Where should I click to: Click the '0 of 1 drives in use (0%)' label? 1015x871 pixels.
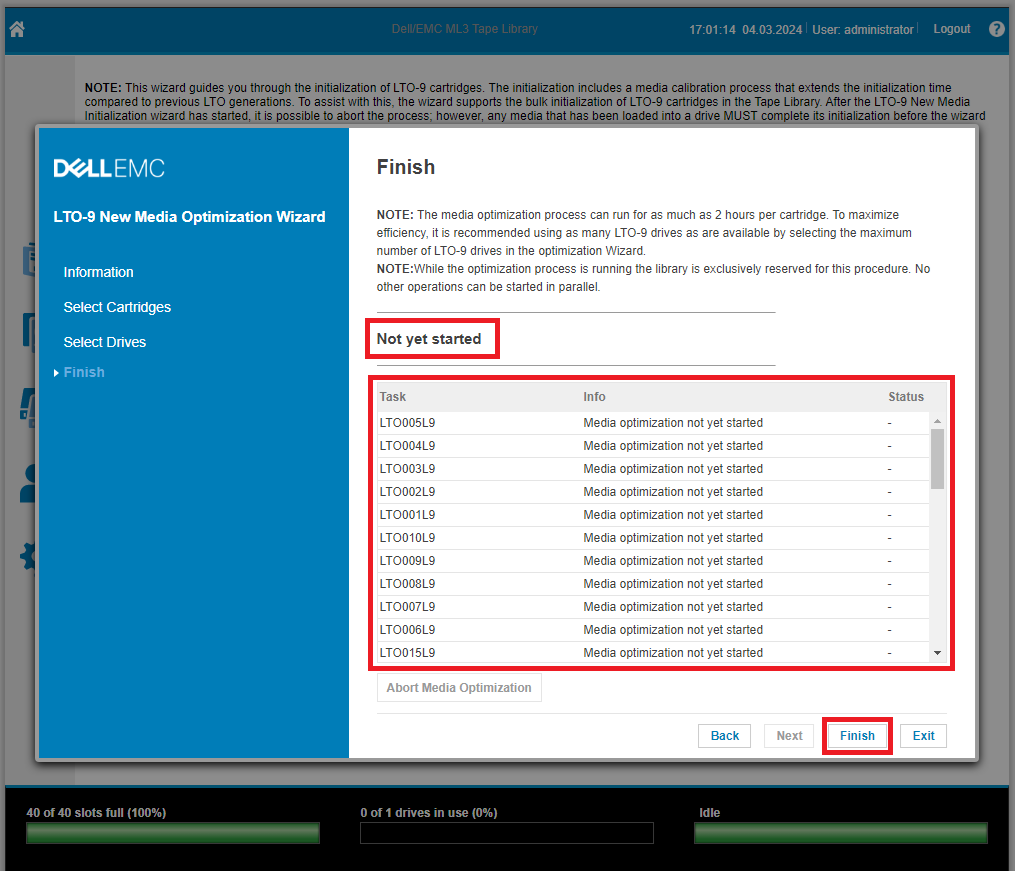pos(429,813)
